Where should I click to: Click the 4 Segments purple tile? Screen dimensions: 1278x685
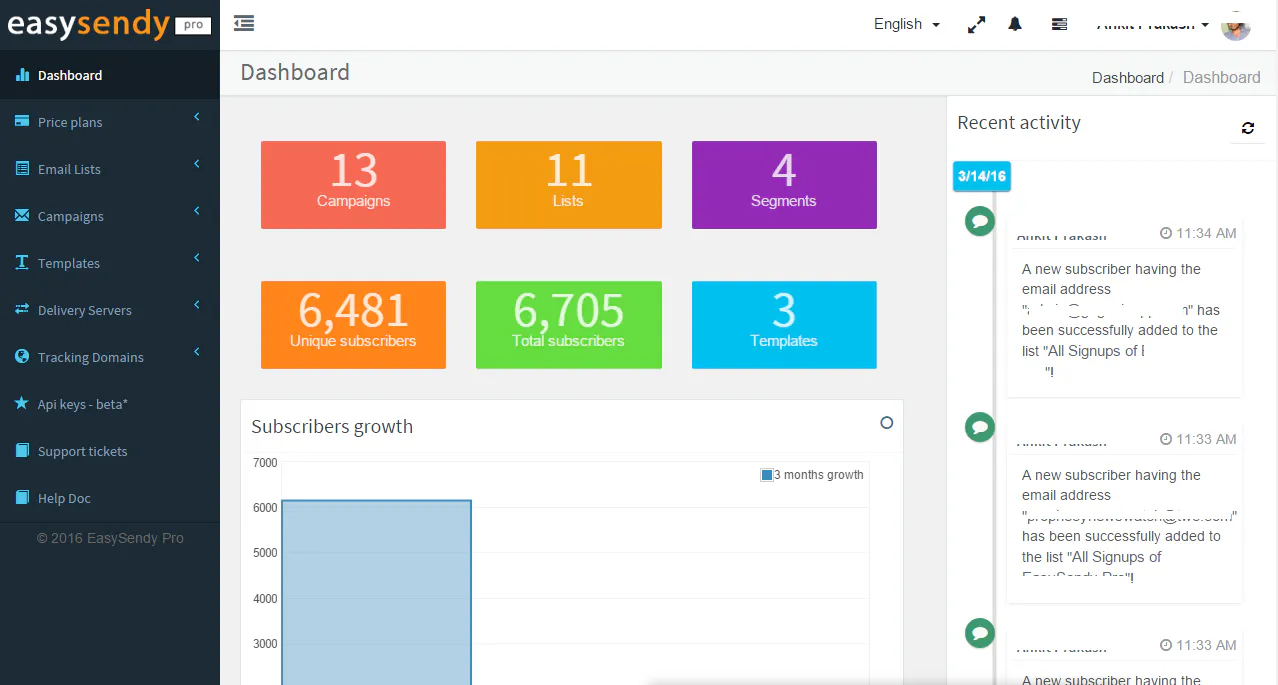coord(784,185)
